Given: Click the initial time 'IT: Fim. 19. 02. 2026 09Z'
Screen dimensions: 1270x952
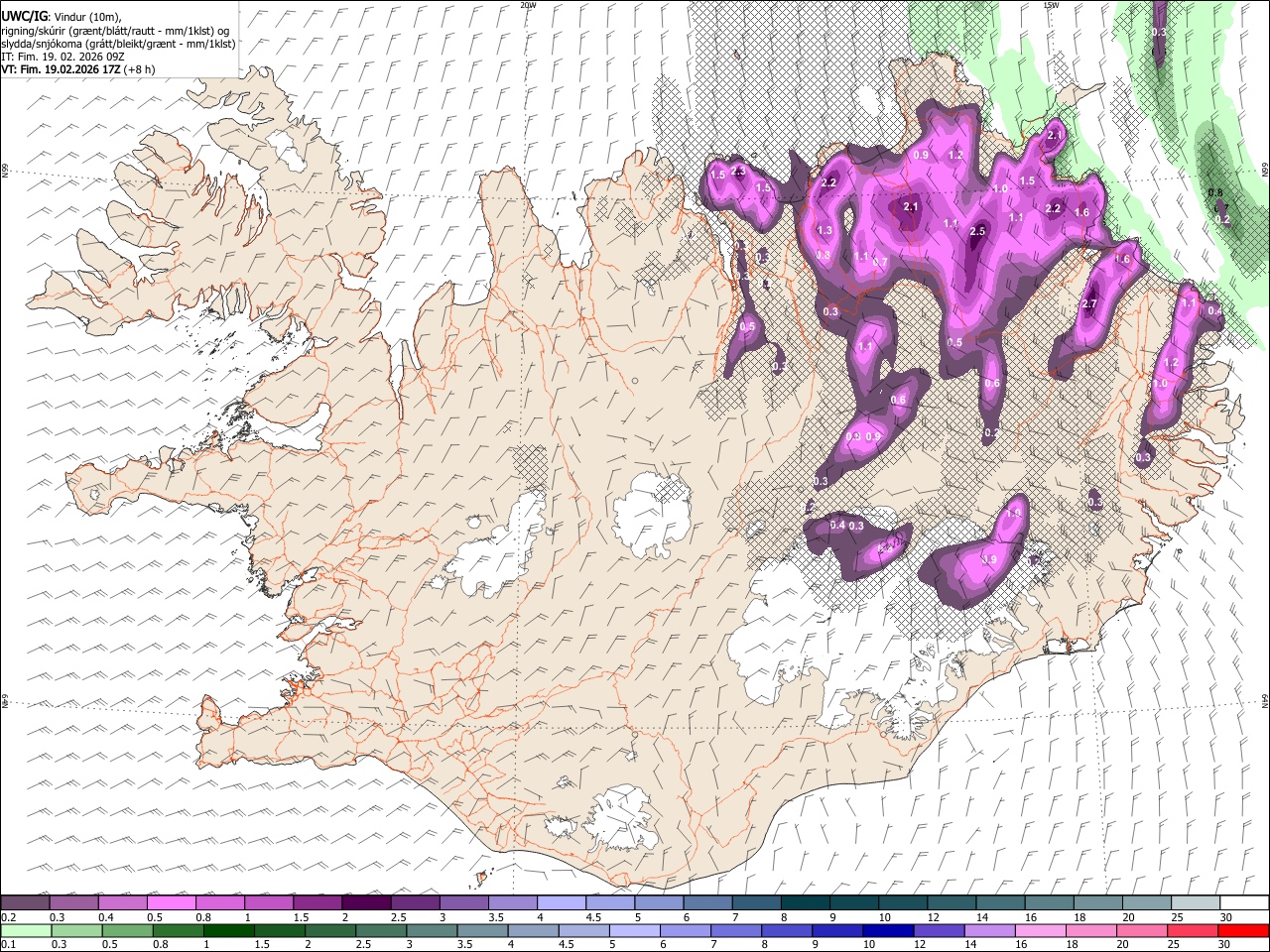Looking at the screenshot, I should coord(63,57).
